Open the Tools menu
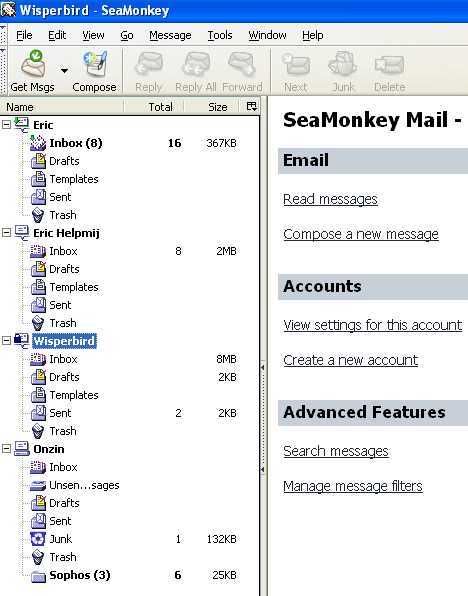 (220, 35)
